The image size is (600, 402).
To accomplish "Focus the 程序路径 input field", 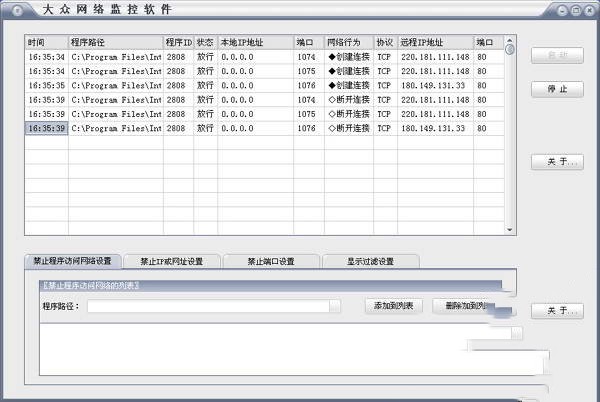I will 210,306.
